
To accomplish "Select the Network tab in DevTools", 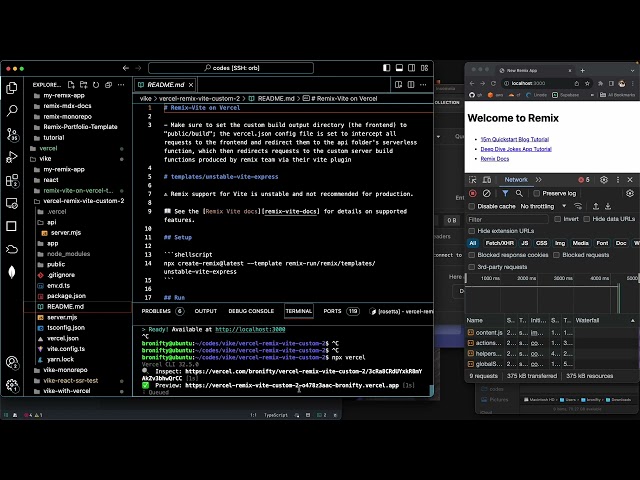I will 516,180.
